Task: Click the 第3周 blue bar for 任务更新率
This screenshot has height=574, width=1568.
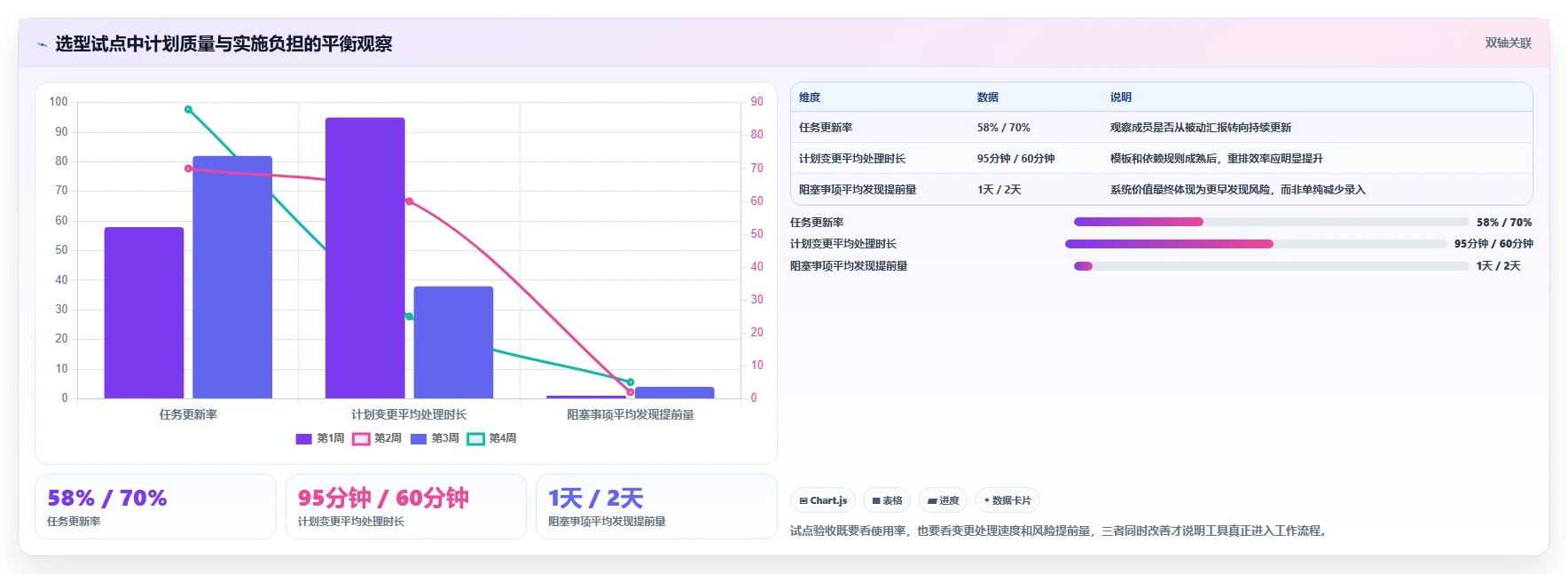Action: pyautogui.click(x=232, y=278)
